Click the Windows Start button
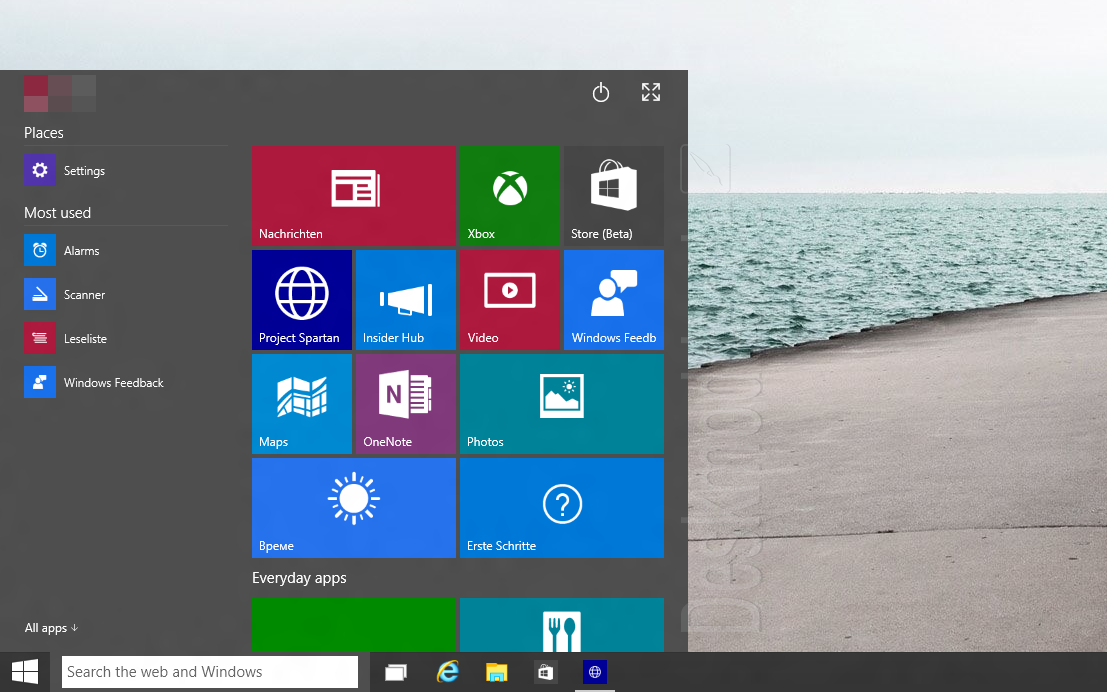The image size is (1107, 692). [x=25, y=672]
